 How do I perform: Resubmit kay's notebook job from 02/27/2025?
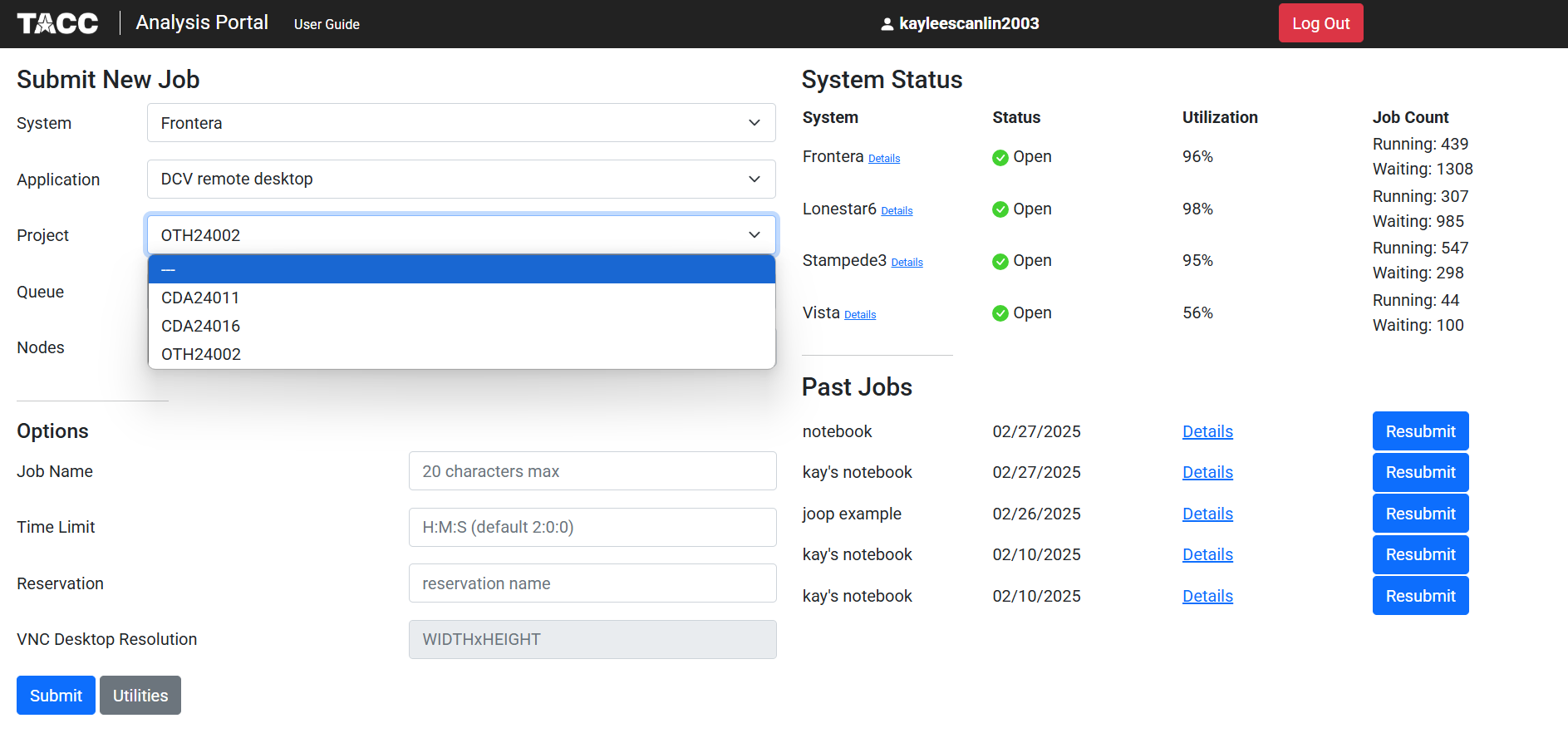[1420, 472]
